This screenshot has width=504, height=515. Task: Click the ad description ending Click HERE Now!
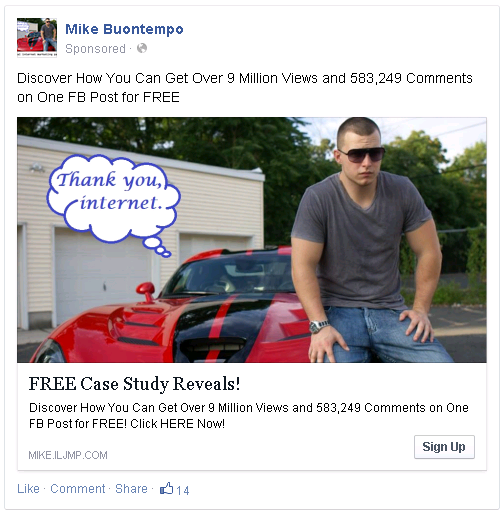(249, 416)
